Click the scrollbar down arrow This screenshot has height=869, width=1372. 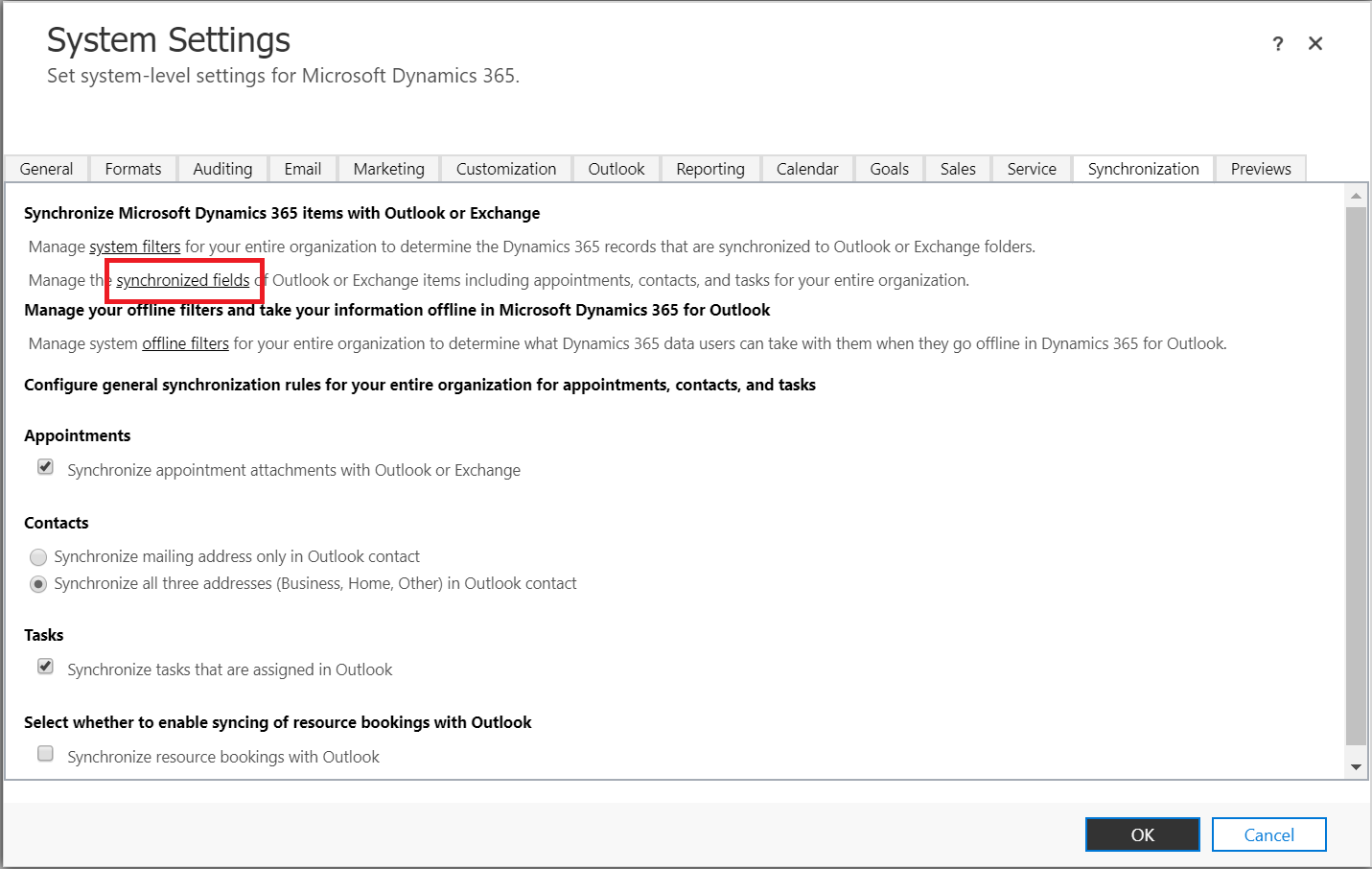[1356, 766]
